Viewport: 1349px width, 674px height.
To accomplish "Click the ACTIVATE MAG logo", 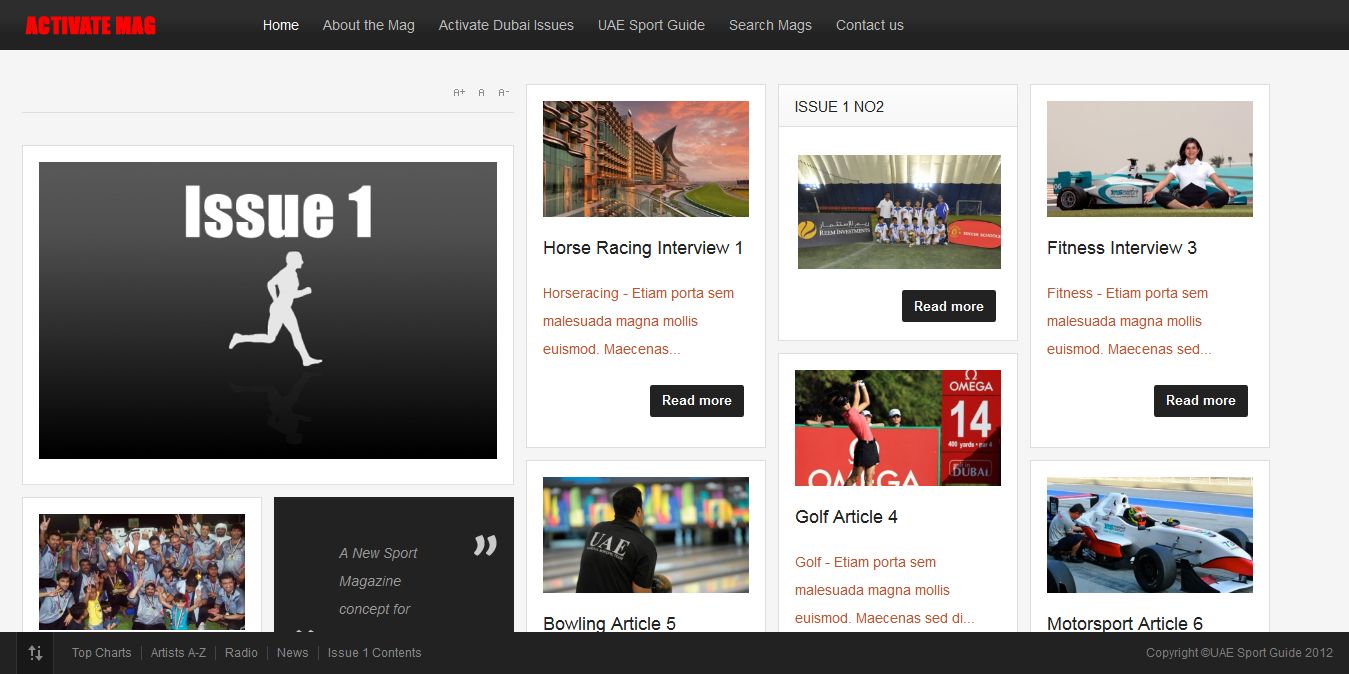I will pos(90,25).
